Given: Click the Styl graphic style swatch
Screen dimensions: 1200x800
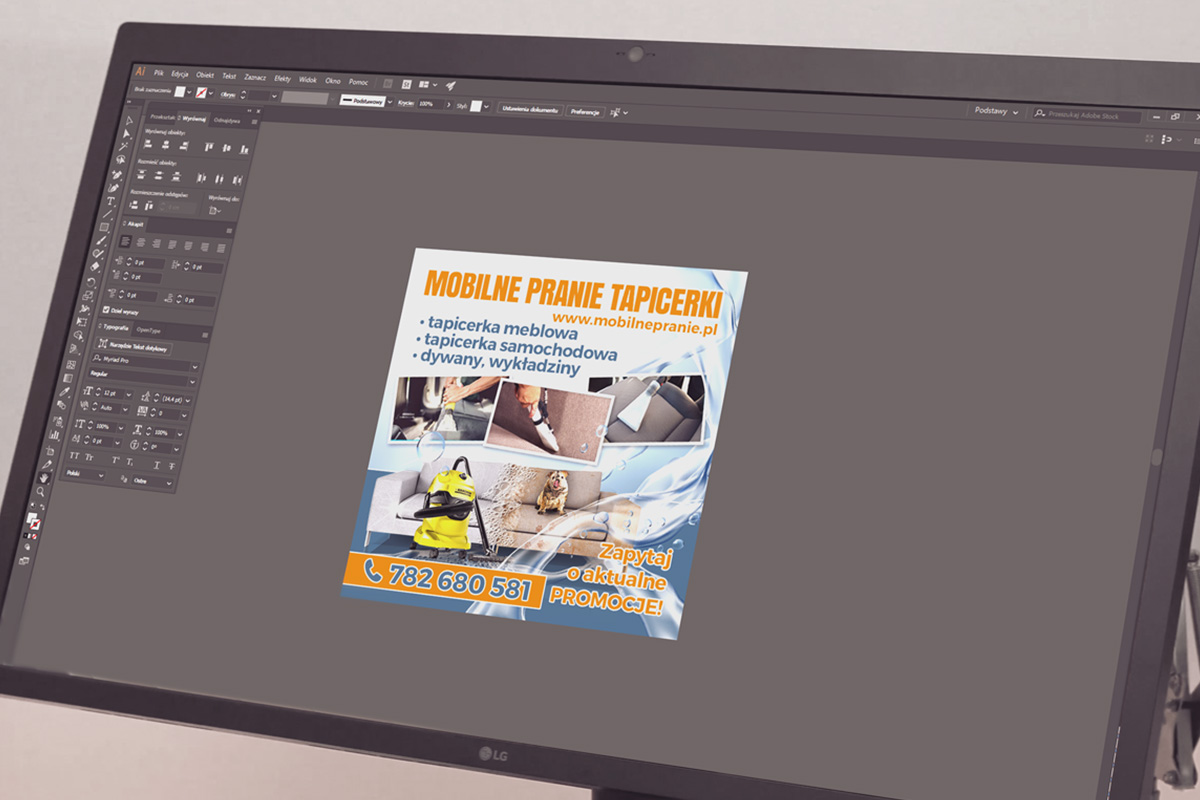Looking at the screenshot, I should coord(476,105).
